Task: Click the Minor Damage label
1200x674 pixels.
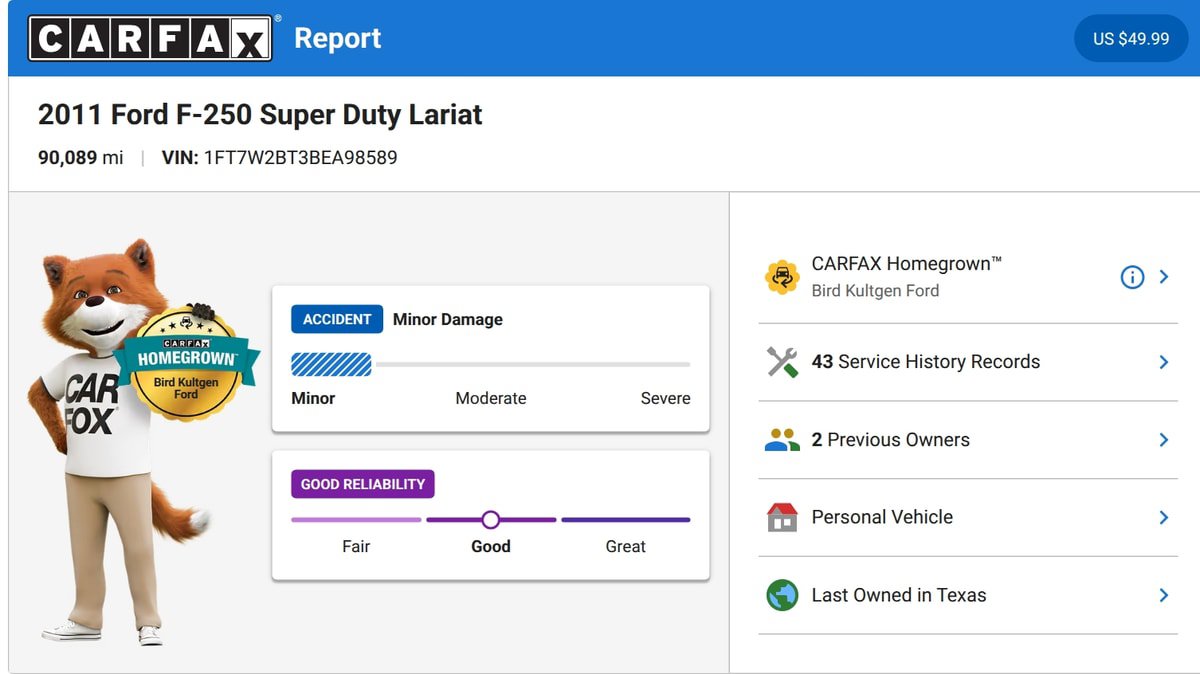Action: (448, 319)
